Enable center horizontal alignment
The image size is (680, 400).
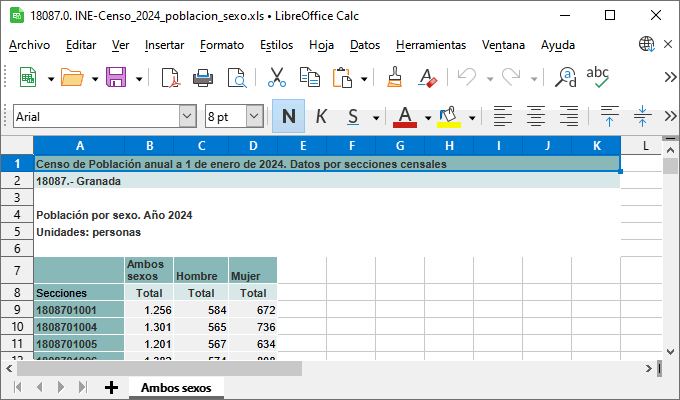(x=536, y=116)
